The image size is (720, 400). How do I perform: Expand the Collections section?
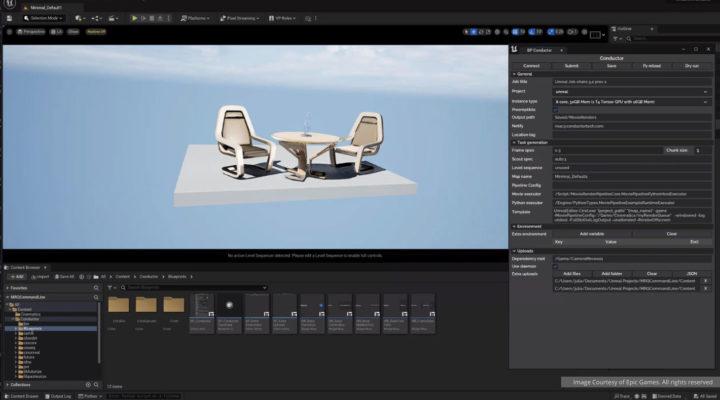[x=7, y=385]
